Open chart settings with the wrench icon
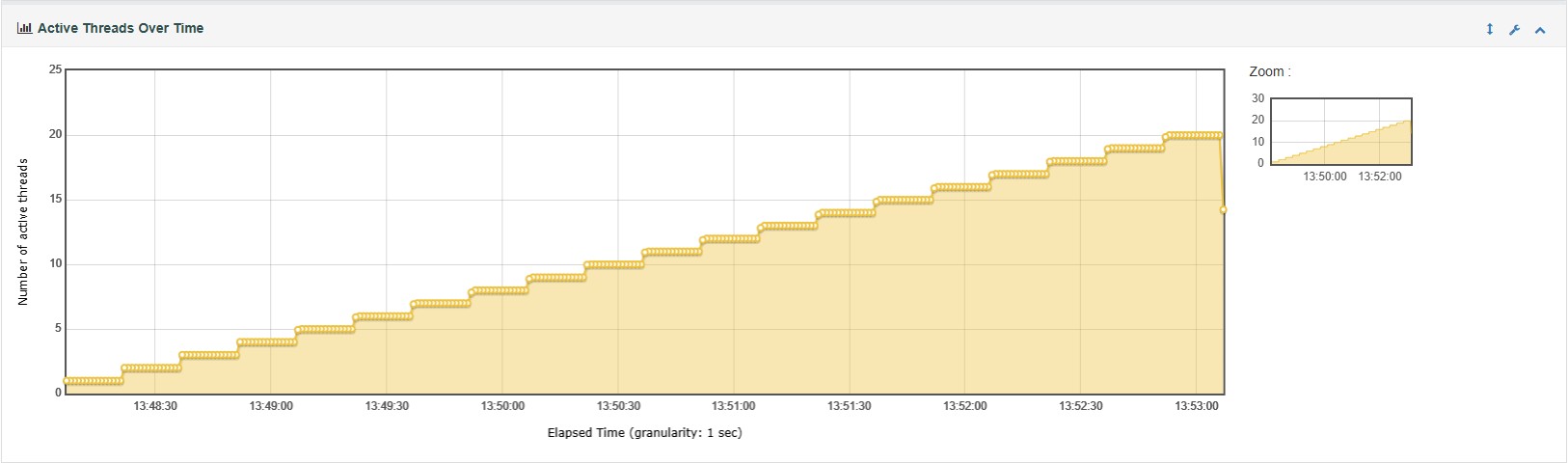This screenshot has height=463, width=1568. point(1514,30)
